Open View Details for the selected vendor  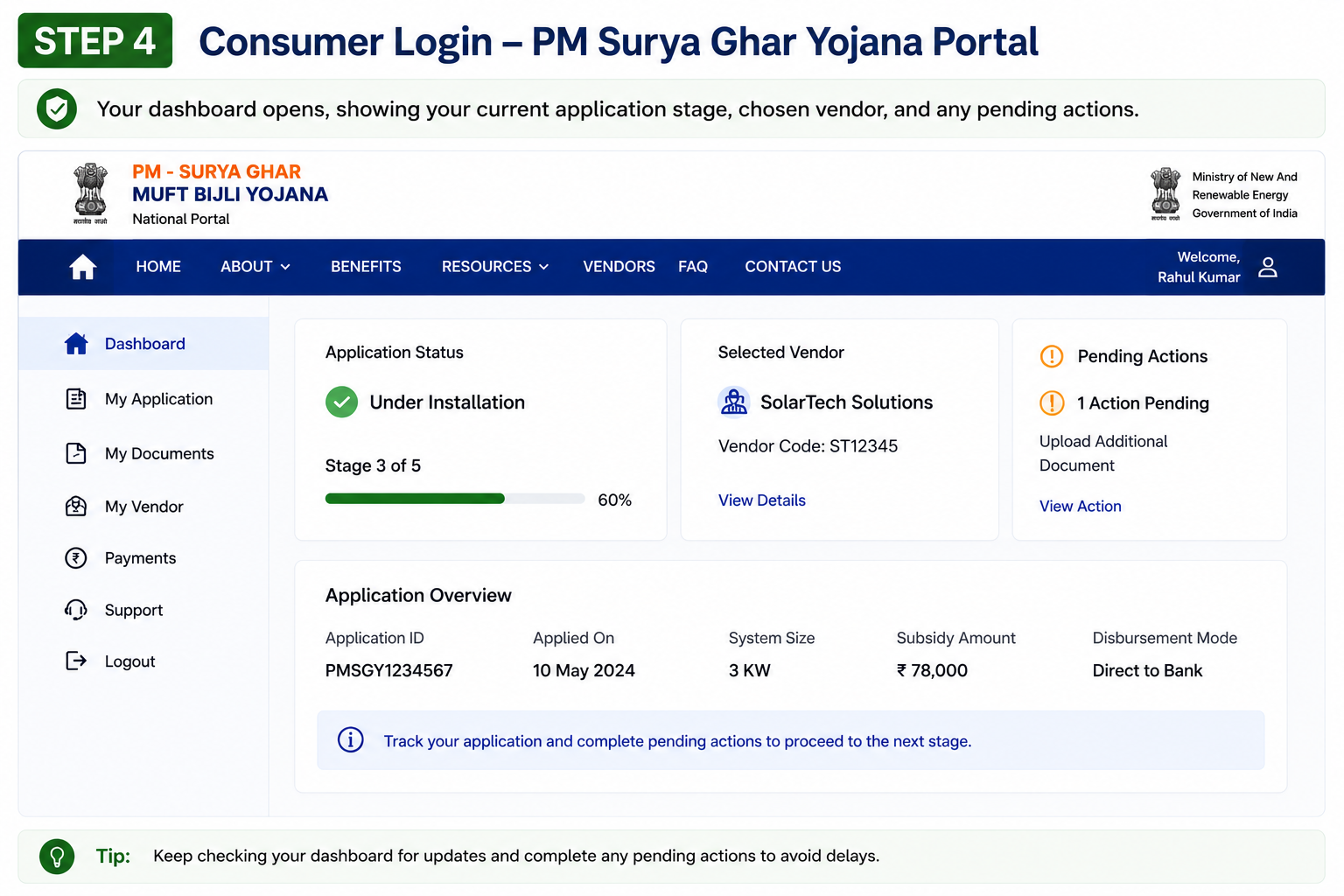(762, 500)
